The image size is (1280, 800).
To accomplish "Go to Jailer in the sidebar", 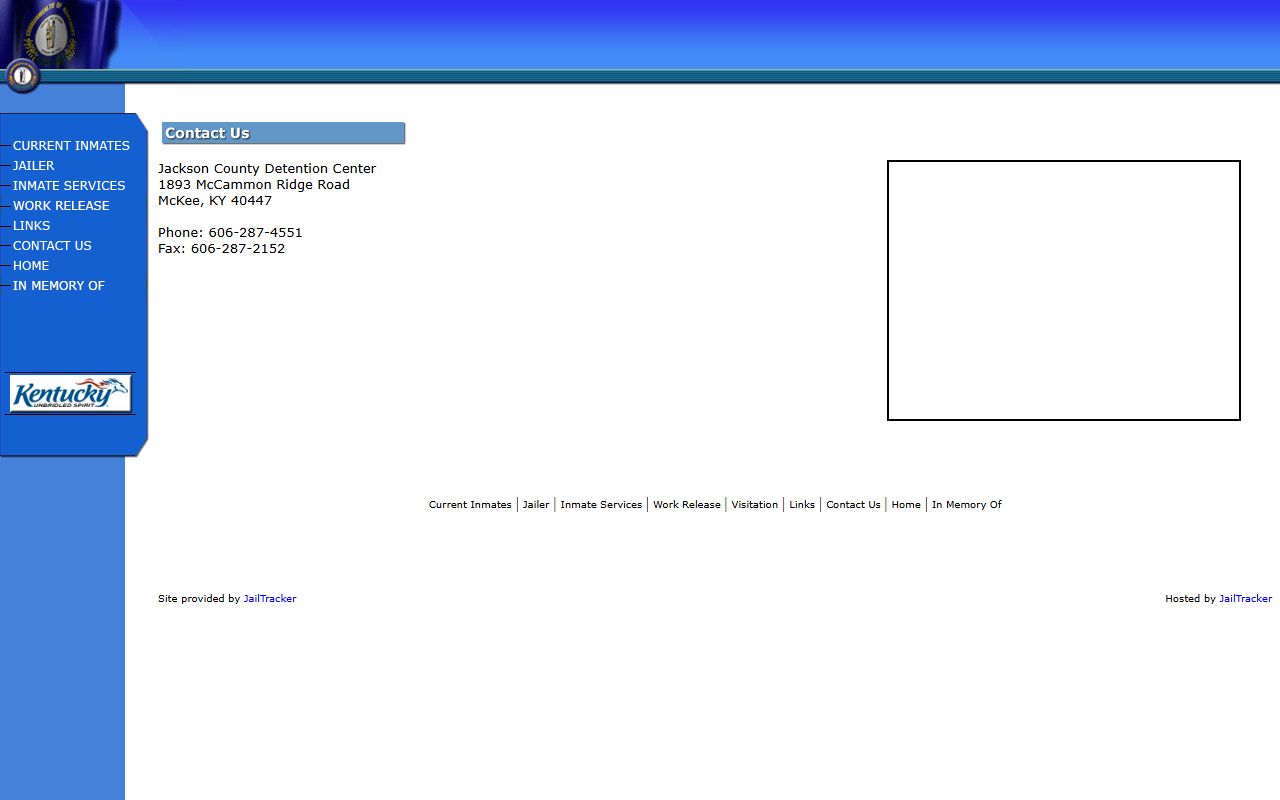I will pos(33,166).
